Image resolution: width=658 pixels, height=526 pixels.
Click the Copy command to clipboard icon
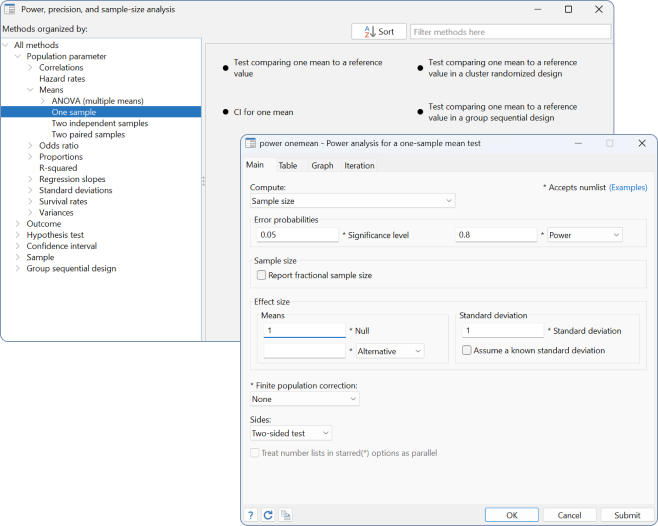point(285,515)
